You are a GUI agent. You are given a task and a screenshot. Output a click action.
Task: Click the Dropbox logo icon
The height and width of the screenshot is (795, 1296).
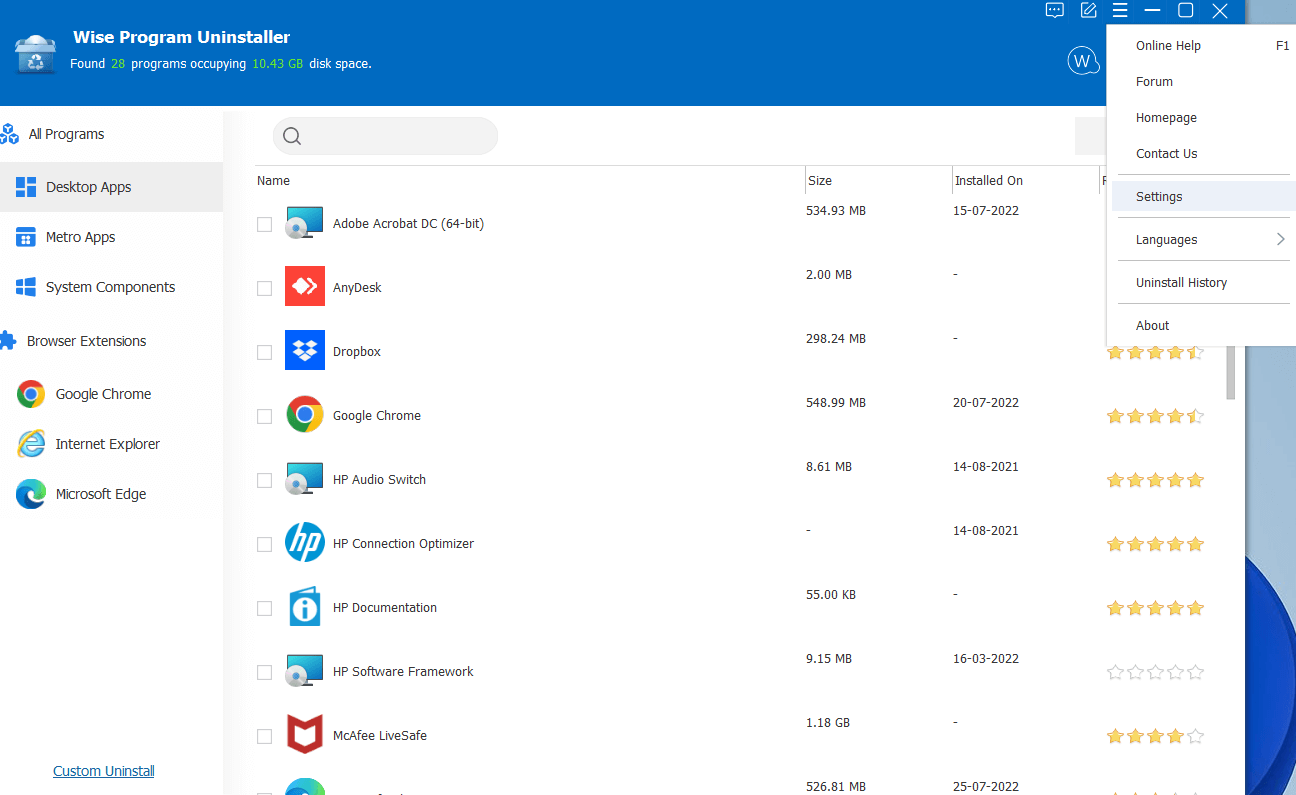click(x=304, y=351)
